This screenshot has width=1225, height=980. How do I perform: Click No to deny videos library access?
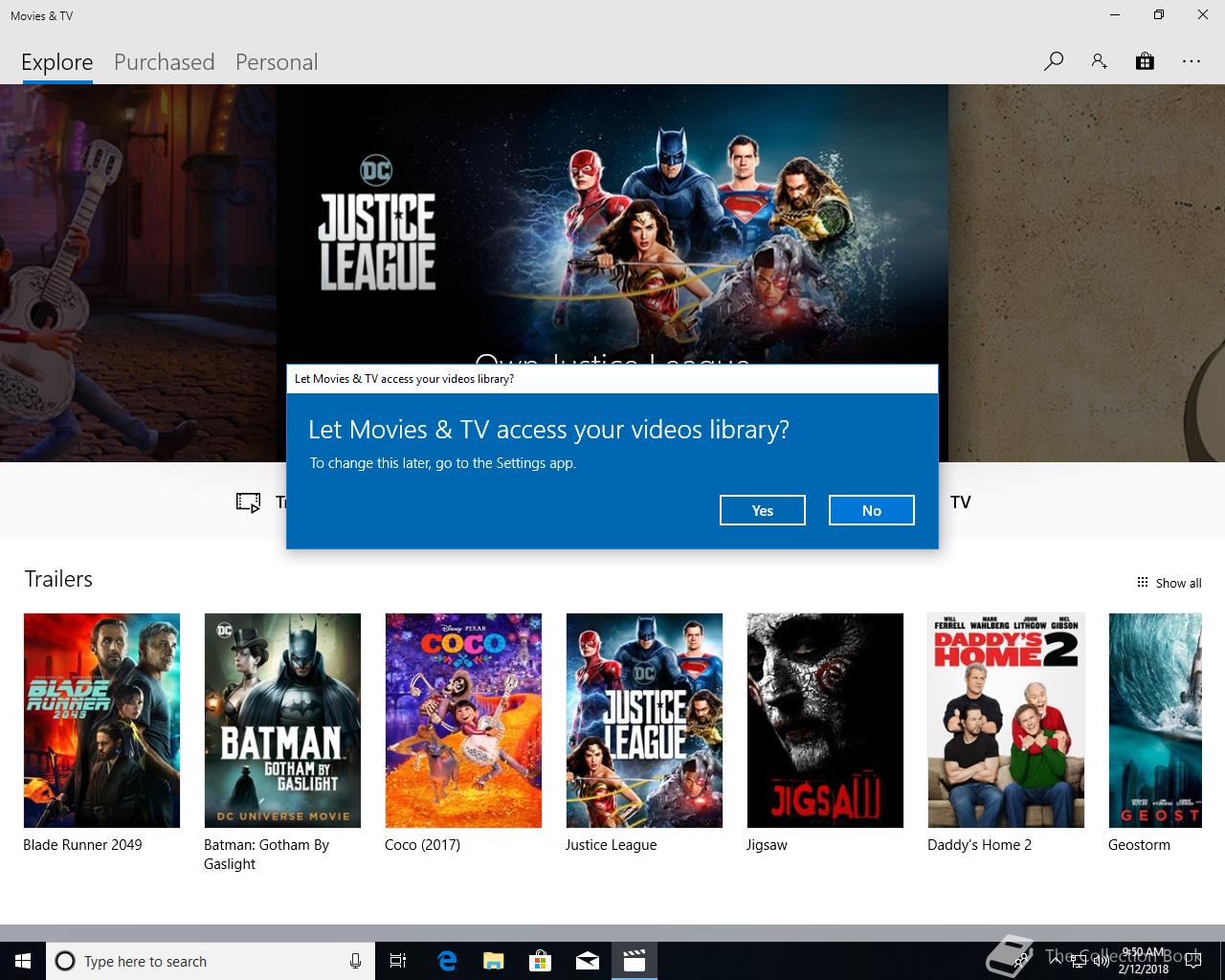tap(872, 510)
